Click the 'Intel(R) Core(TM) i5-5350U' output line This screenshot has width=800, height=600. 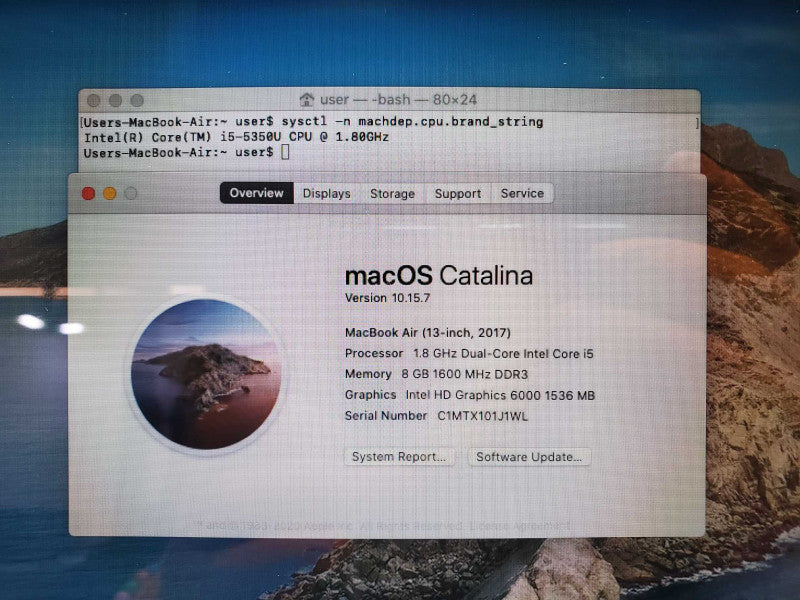tap(236, 137)
